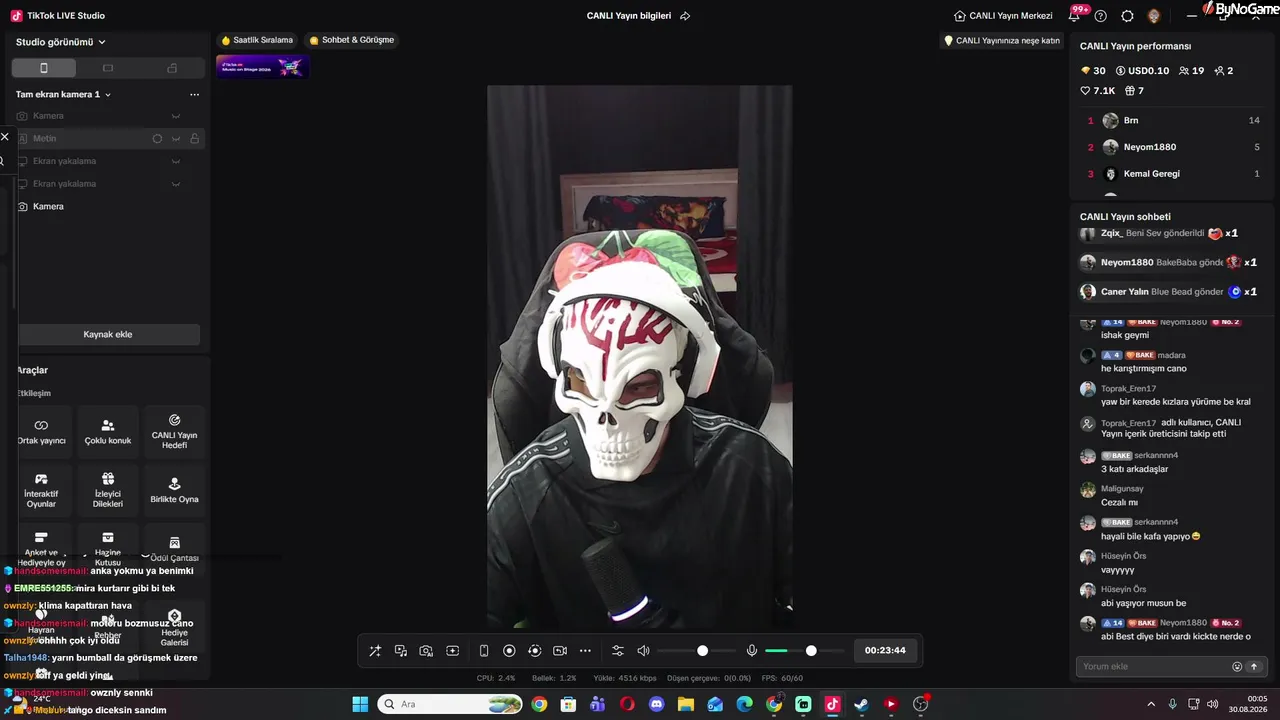The width and height of the screenshot is (1280, 720).
Task: Open the profile avatar menu
Action: click(1154, 16)
